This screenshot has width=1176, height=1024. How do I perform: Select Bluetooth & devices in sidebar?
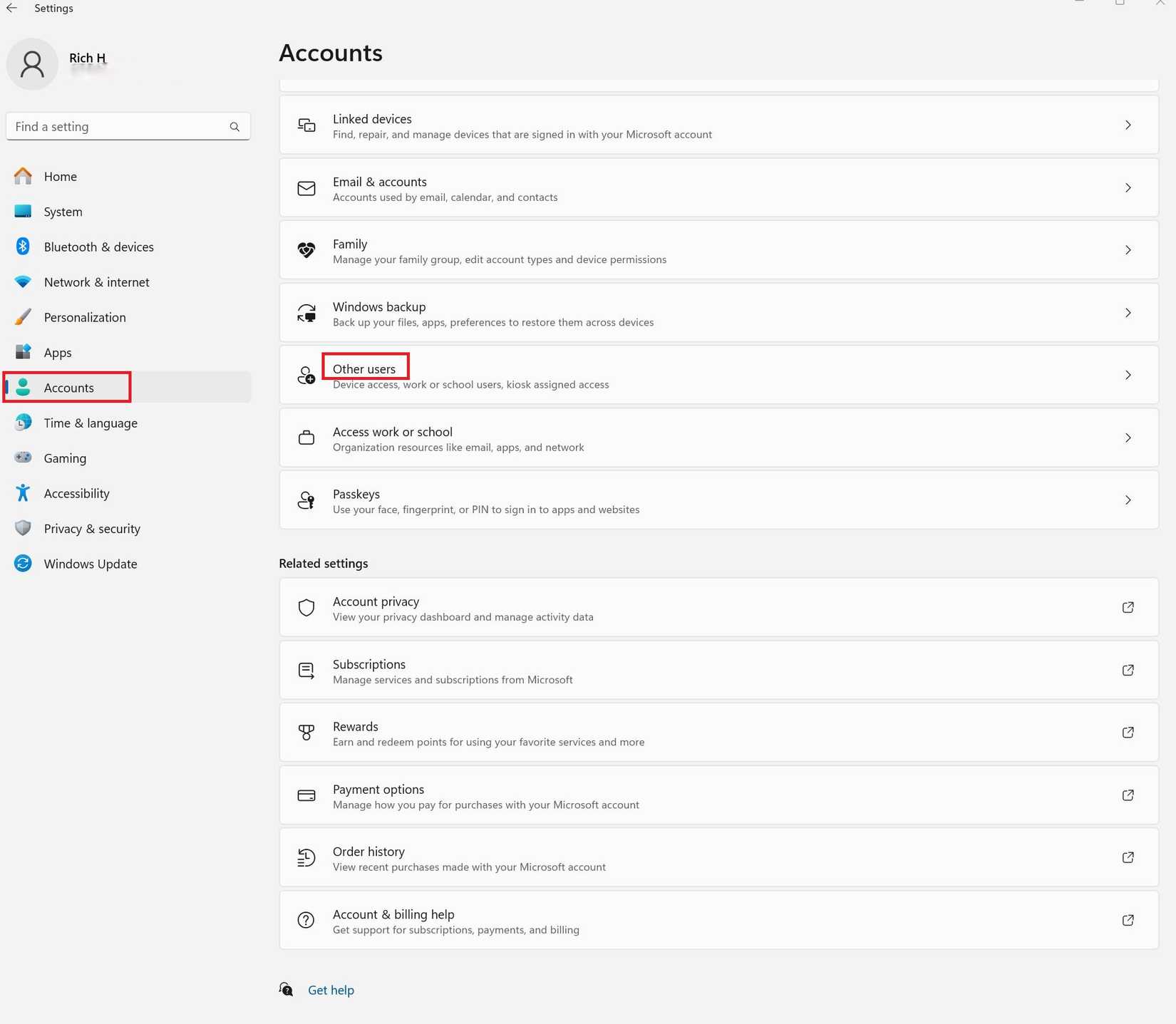[x=98, y=247]
